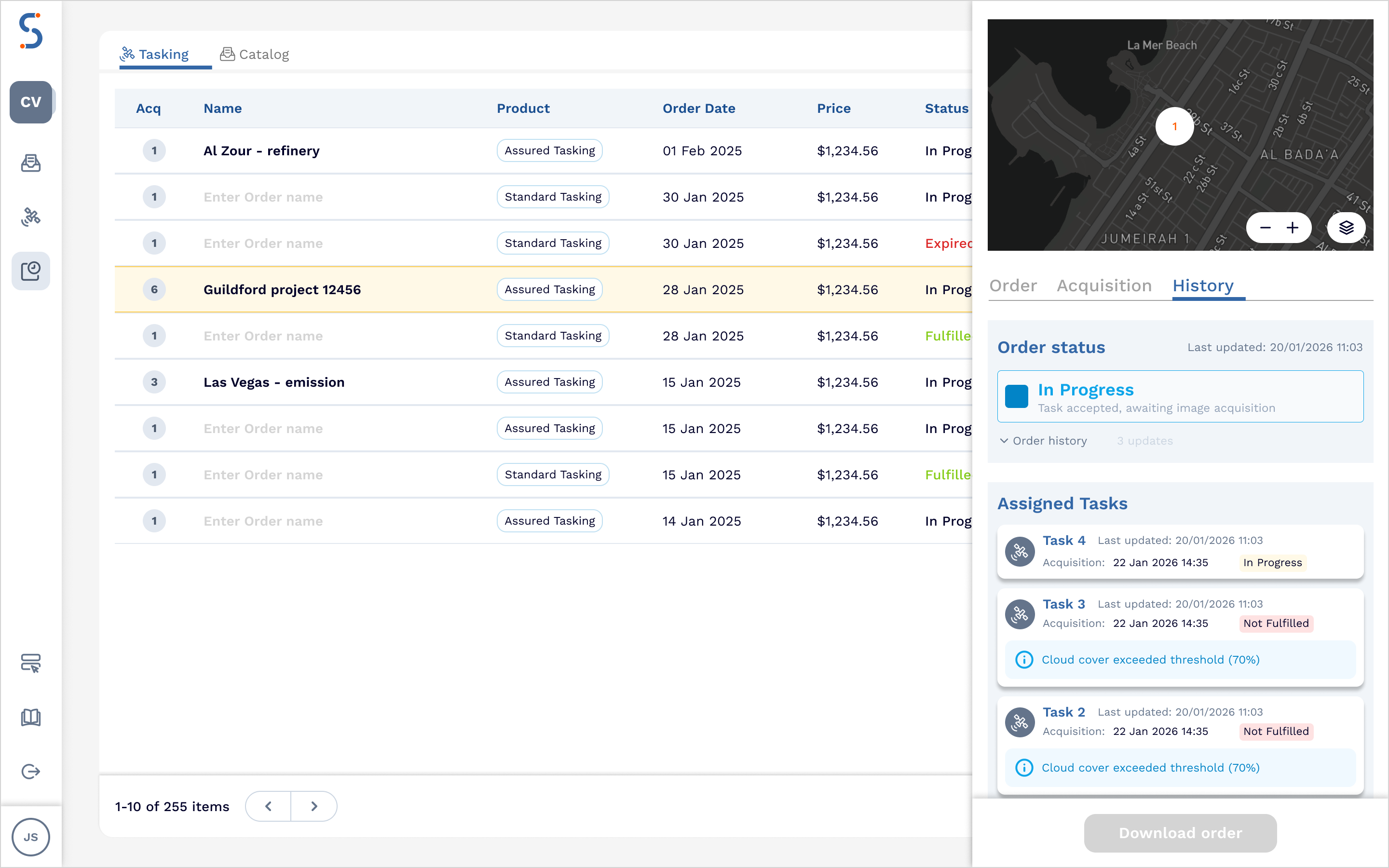Click the map marker numbered 1

click(x=1174, y=126)
